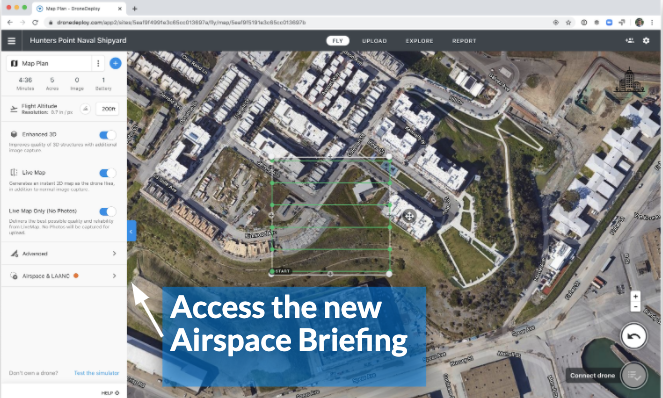Viewport: 663px width, 398px height.
Task: Click the move crosshair handle on the flight plan
Action: pos(408,217)
